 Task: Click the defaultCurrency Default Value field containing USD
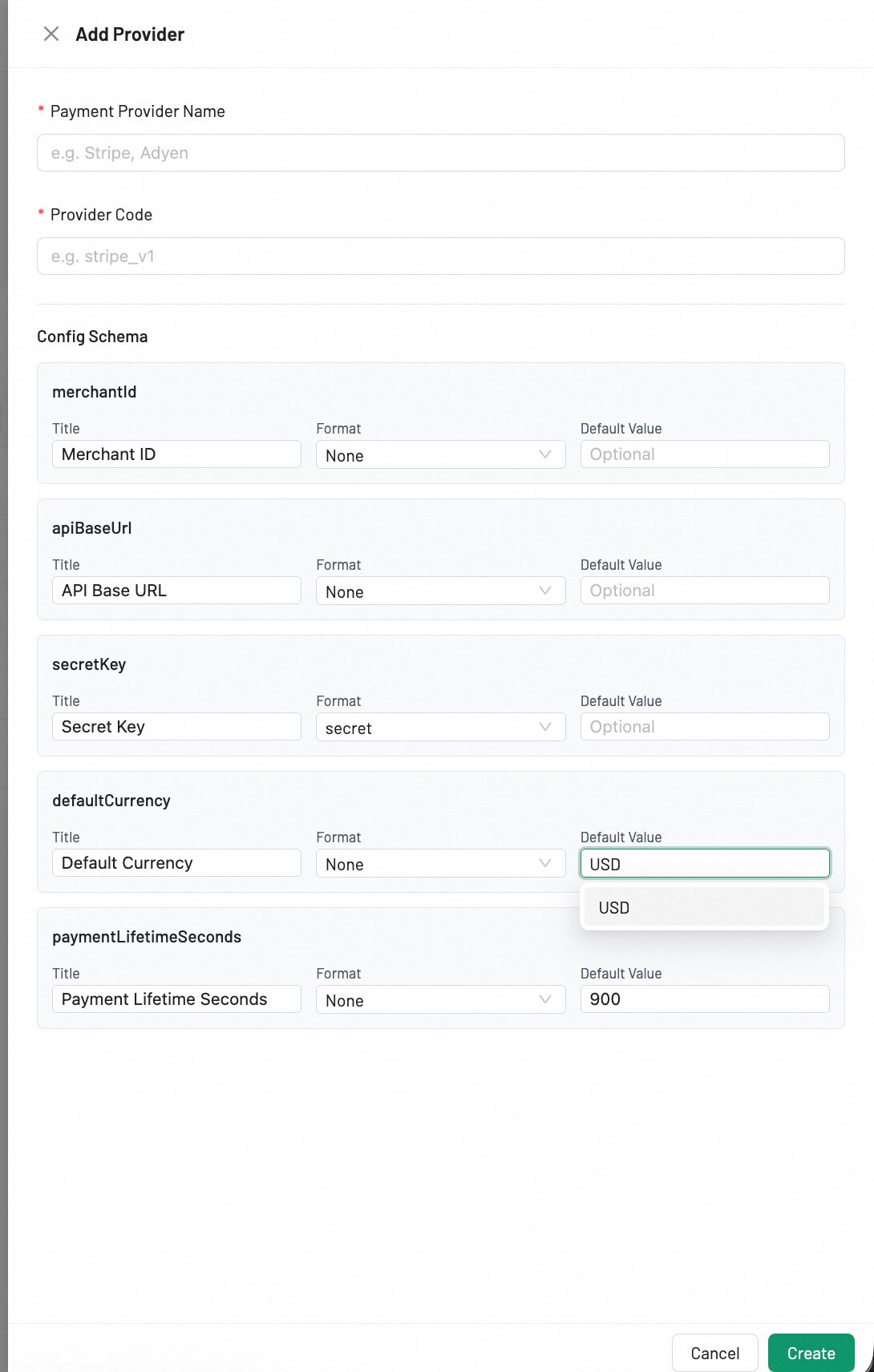coord(705,863)
